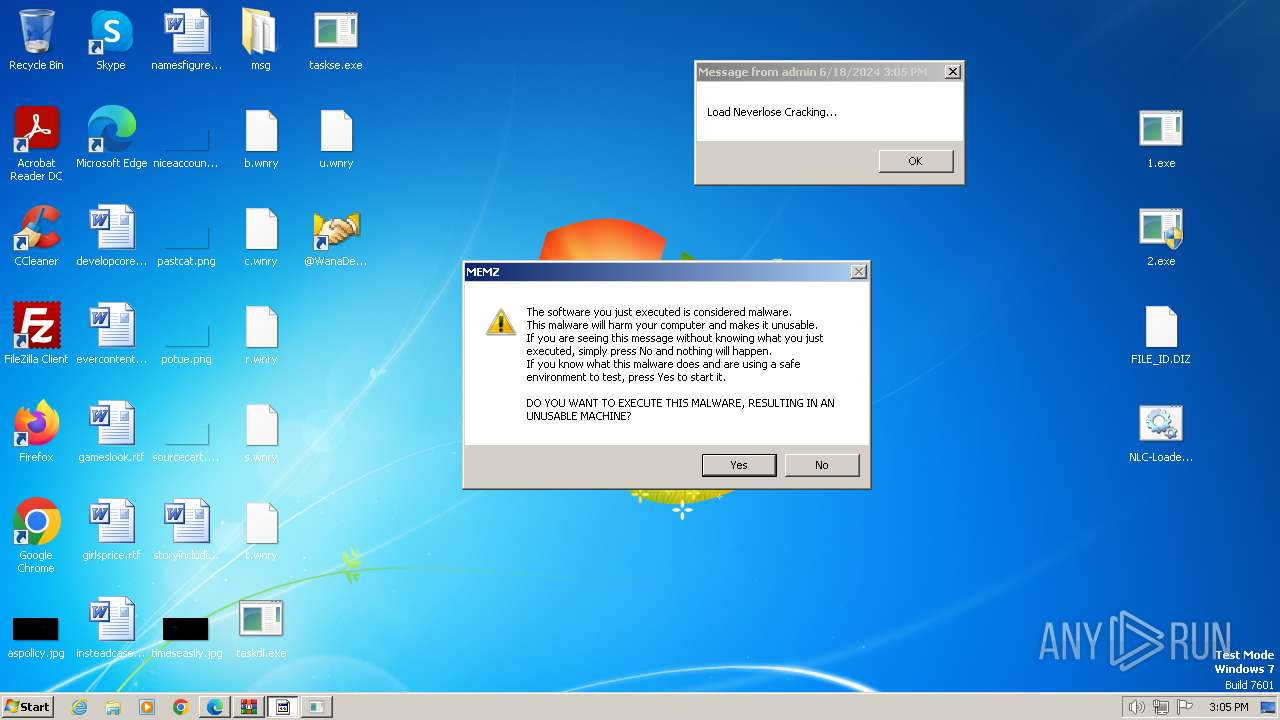
Task: Select the Microsoft Edge desktop shortcut
Action: (x=111, y=139)
